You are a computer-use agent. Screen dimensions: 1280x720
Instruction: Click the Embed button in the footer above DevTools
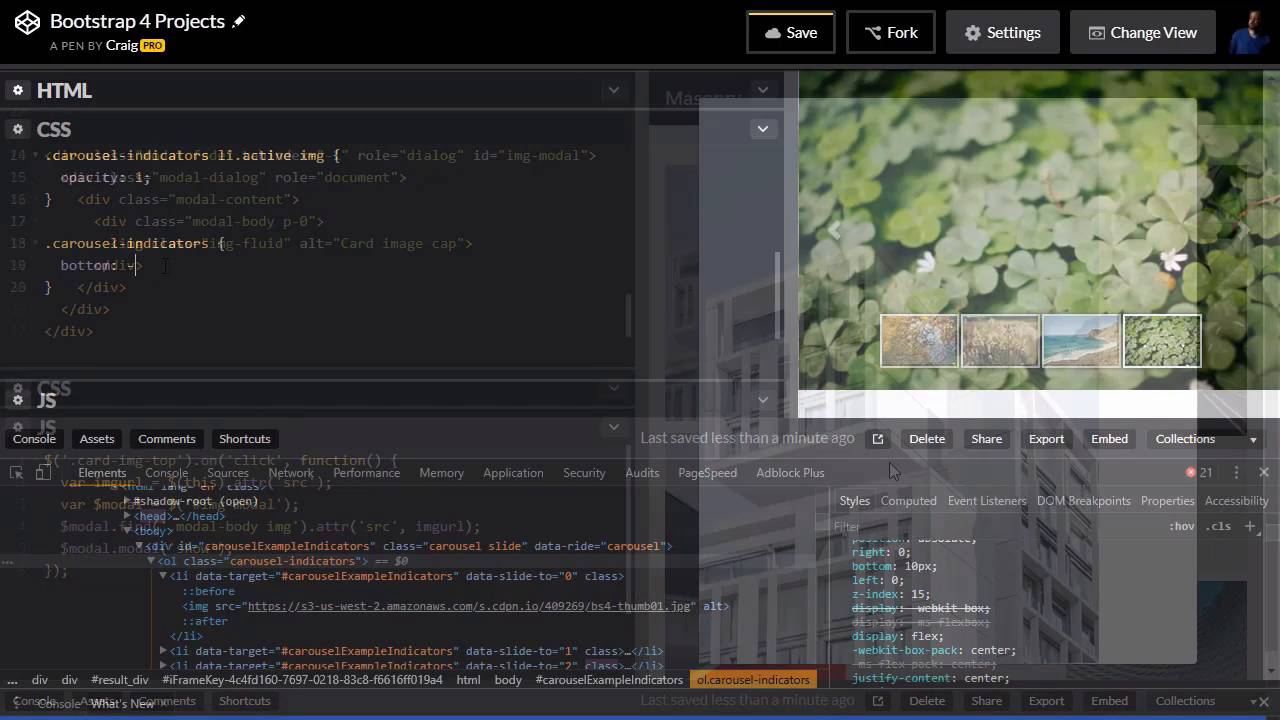pyautogui.click(x=1109, y=439)
